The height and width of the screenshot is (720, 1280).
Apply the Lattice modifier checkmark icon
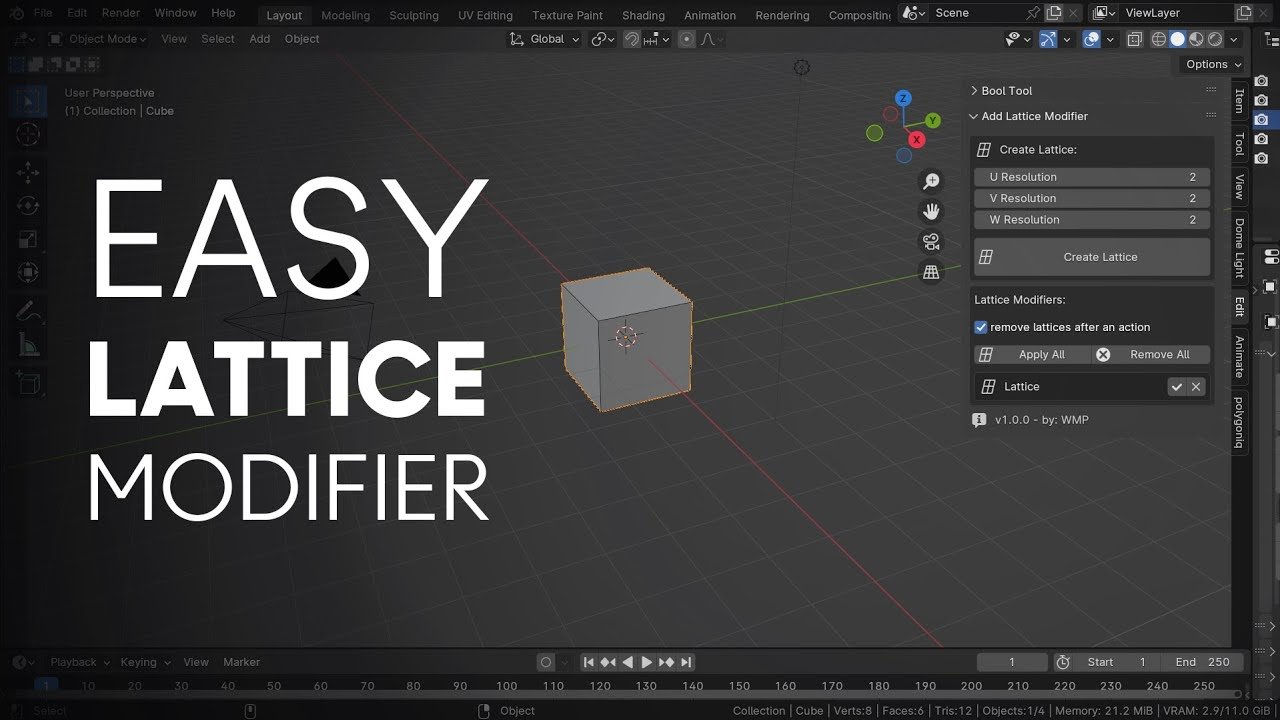(1177, 387)
